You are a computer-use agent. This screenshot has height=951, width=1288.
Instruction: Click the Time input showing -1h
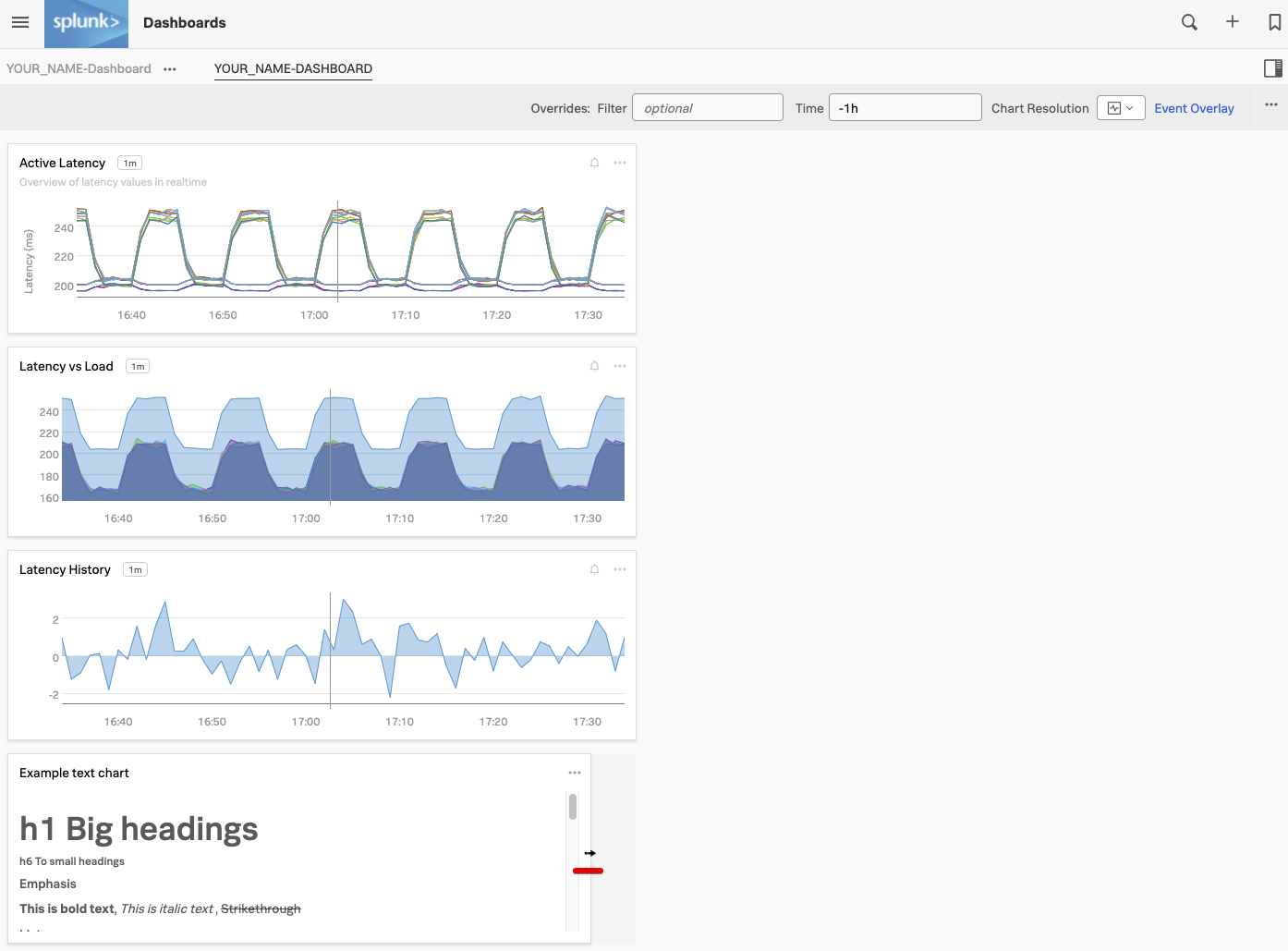[x=905, y=107]
